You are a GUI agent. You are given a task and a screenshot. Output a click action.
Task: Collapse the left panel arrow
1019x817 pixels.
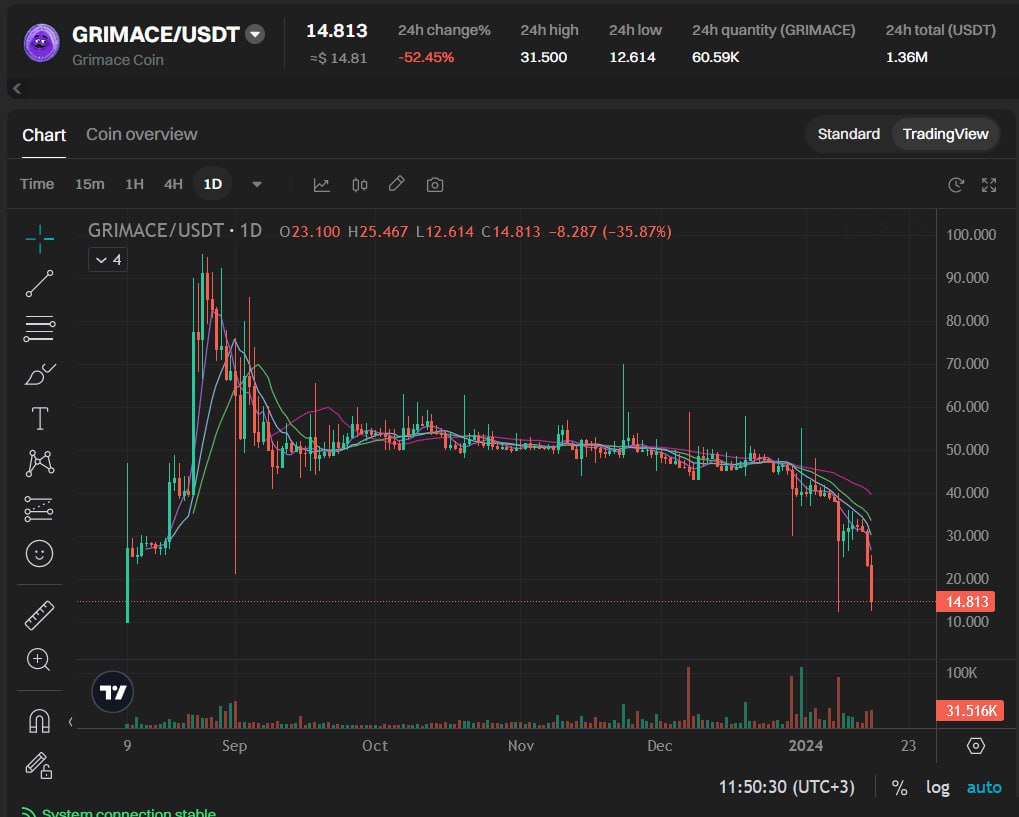click(17, 88)
